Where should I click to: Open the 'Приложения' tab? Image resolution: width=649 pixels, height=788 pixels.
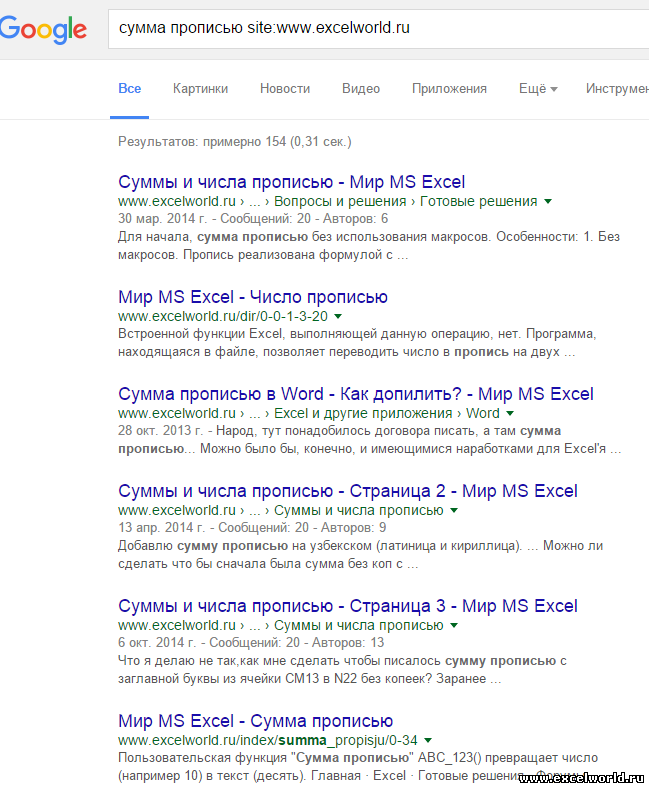(449, 88)
